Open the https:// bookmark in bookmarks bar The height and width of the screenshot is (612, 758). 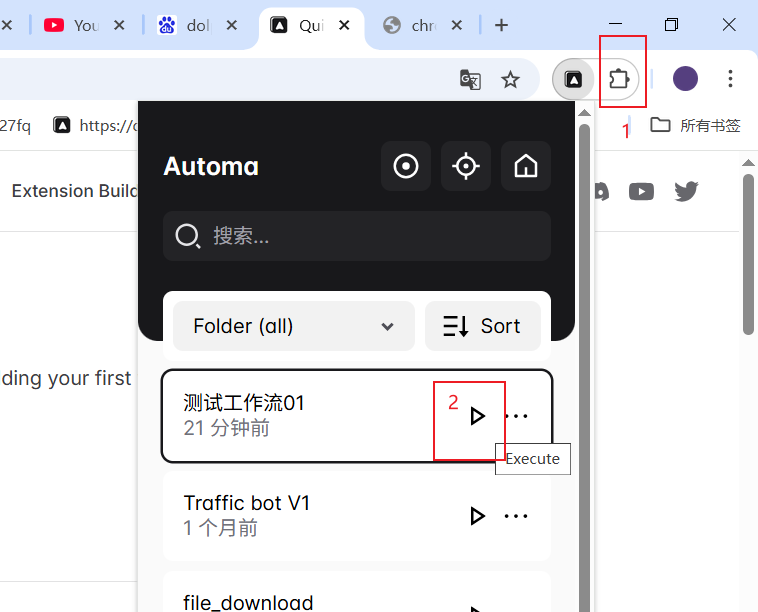pyautogui.click(x=95, y=126)
